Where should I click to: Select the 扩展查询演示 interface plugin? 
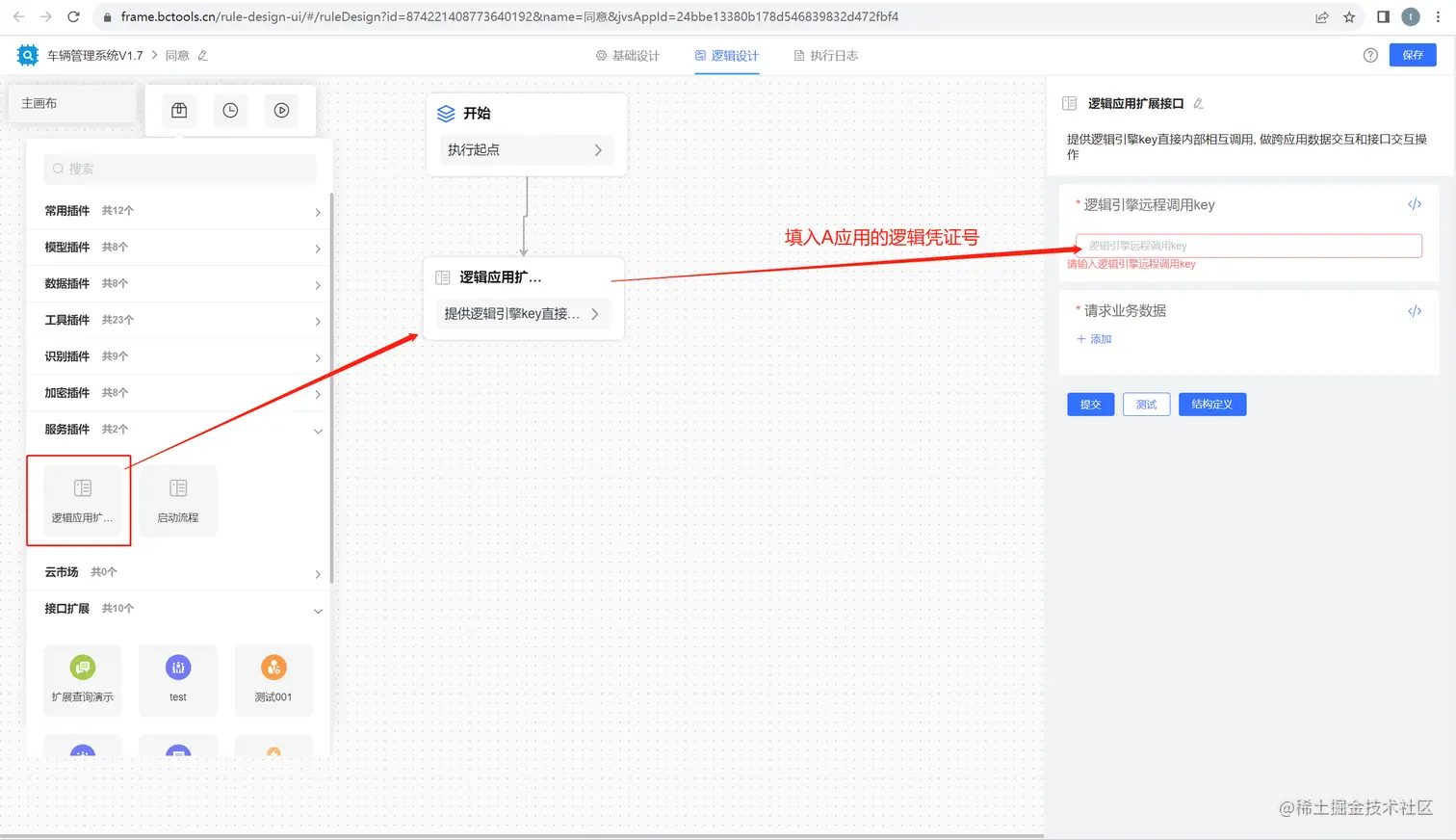83,680
